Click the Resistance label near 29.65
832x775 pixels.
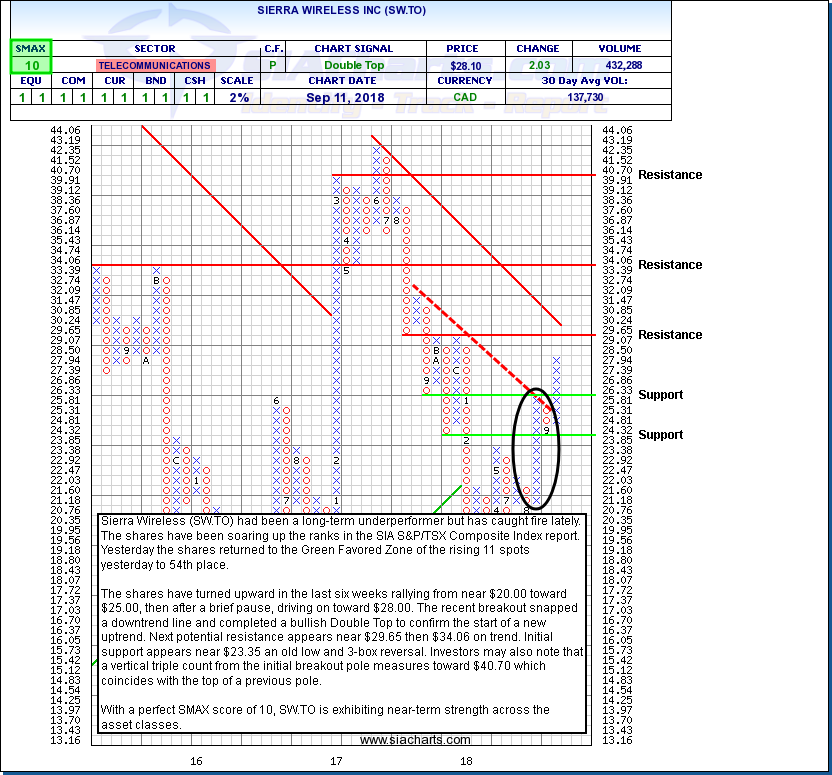(670, 335)
